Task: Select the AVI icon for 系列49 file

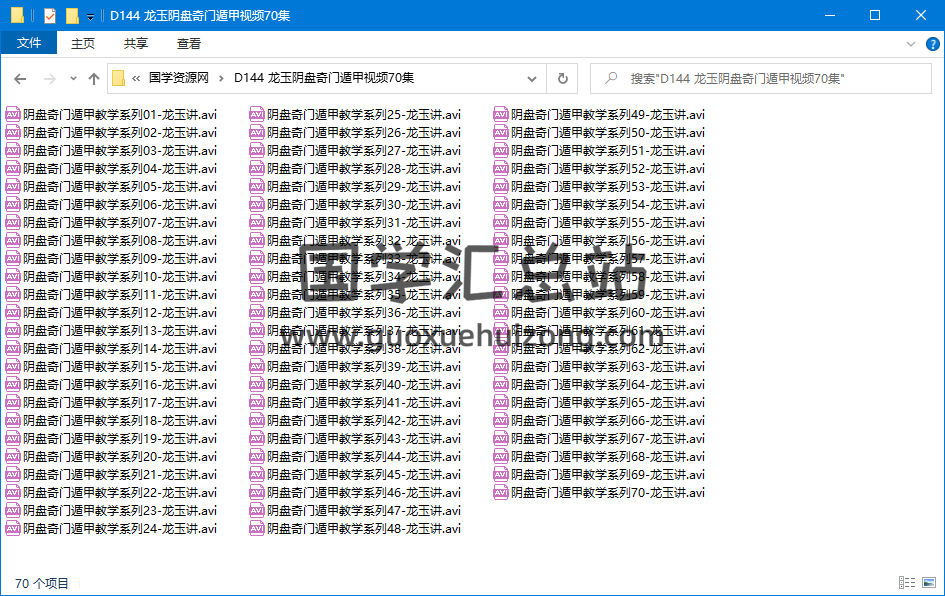Action: 501,114
